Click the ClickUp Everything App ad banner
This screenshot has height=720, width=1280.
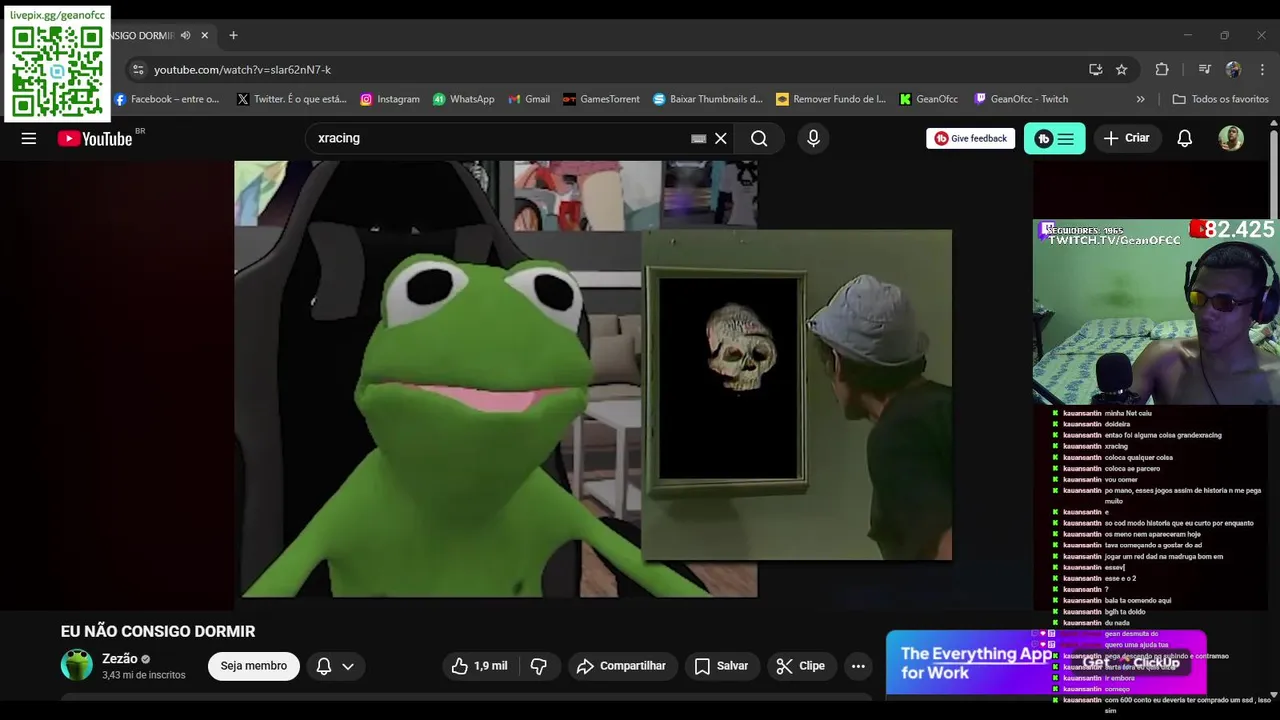(1046, 662)
